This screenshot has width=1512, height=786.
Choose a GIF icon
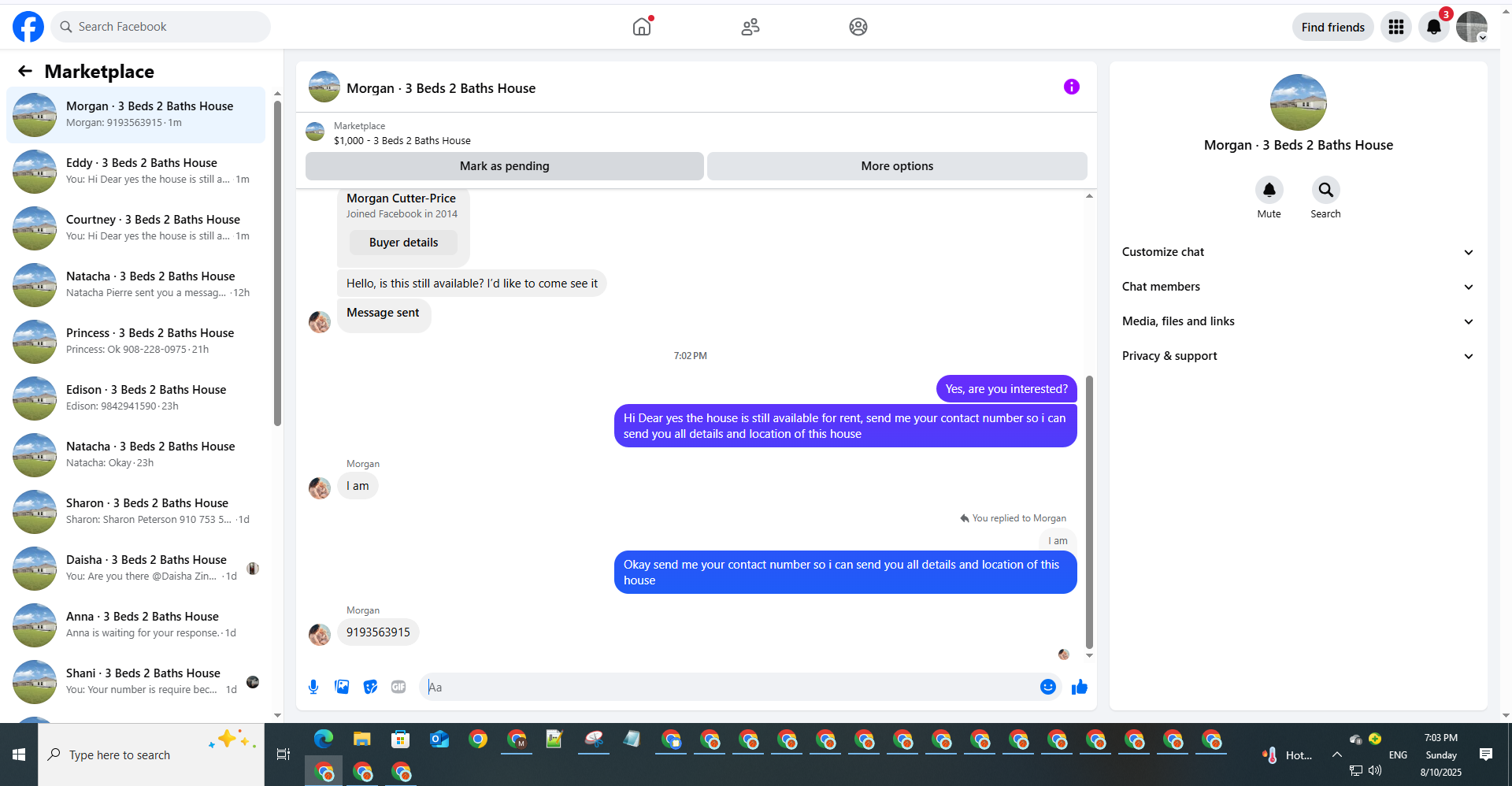coord(398,687)
